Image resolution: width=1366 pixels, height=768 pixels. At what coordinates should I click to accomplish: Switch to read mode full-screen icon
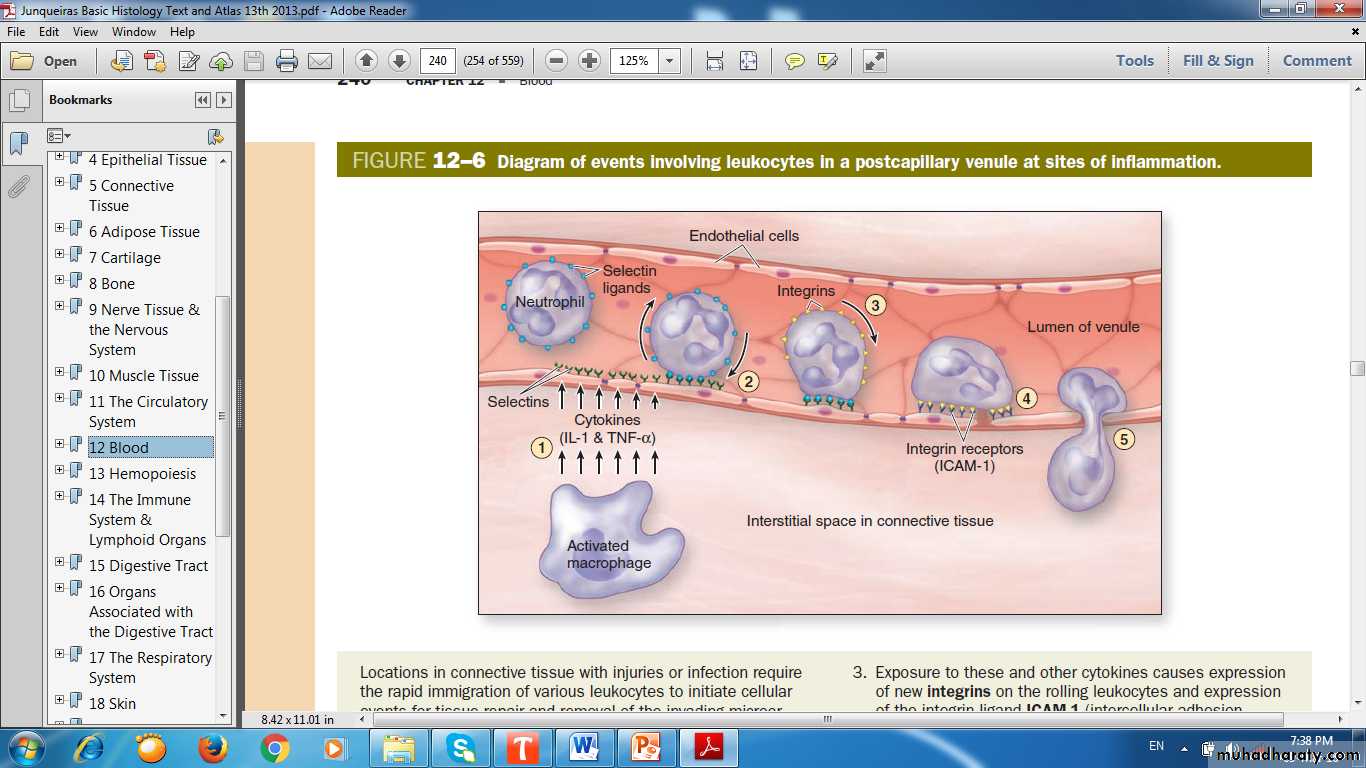[x=875, y=61]
